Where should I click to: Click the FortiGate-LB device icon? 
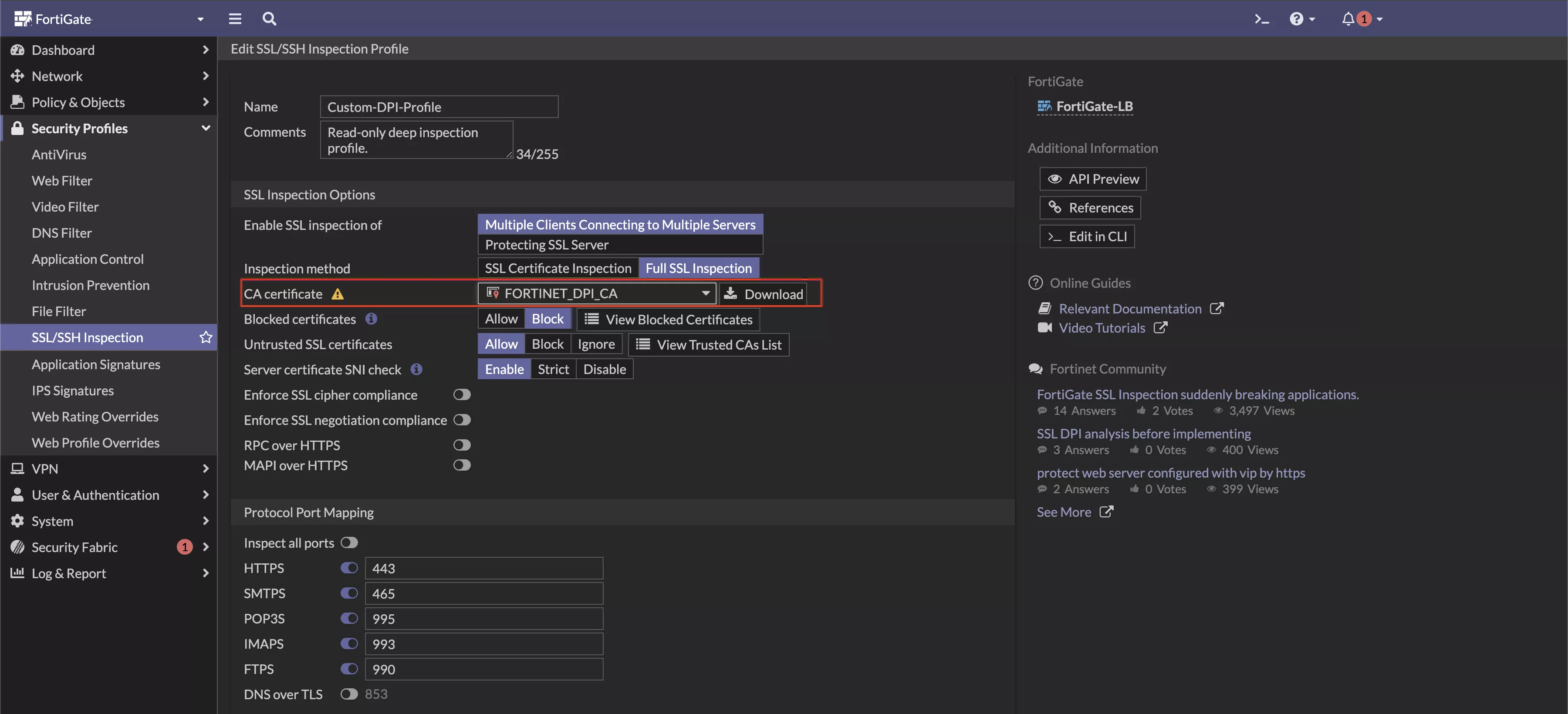click(x=1044, y=106)
